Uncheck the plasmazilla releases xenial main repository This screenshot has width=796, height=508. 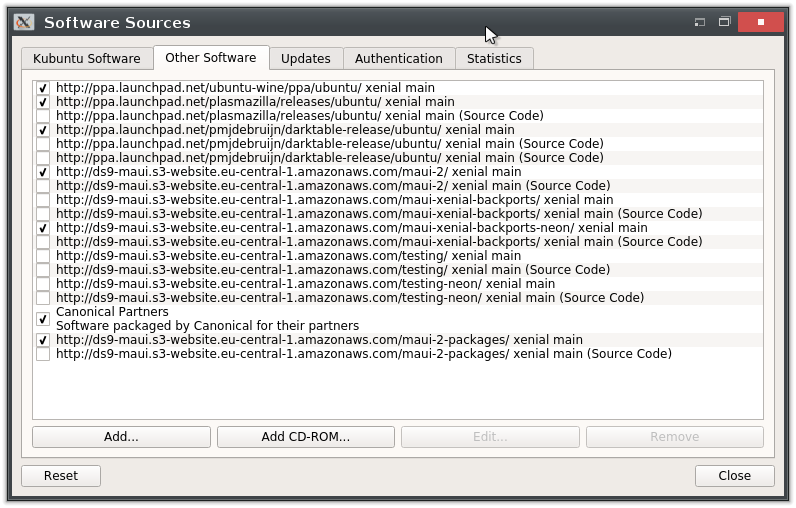(x=43, y=102)
